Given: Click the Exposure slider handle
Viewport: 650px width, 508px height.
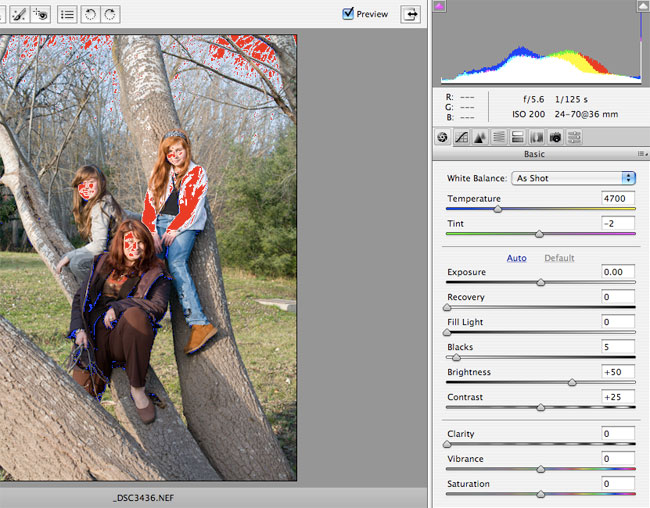Looking at the screenshot, I should point(541,283).
